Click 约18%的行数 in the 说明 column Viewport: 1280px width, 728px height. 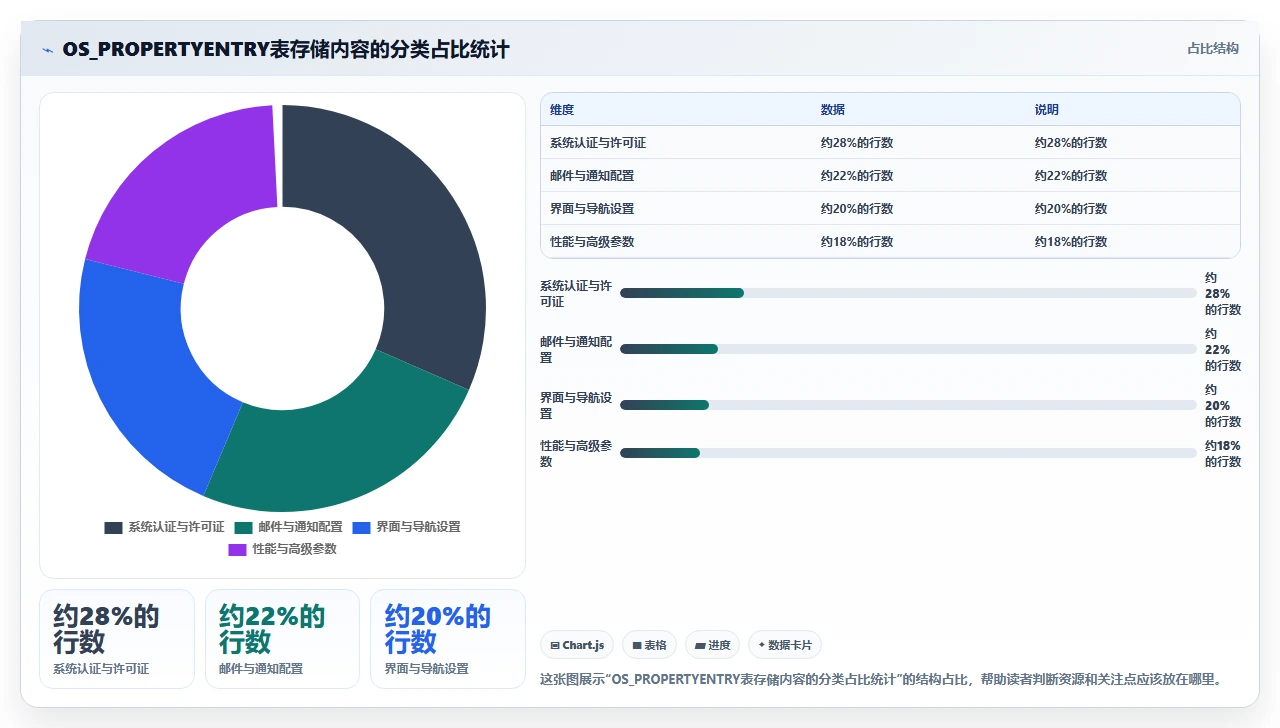(1071, 242)
